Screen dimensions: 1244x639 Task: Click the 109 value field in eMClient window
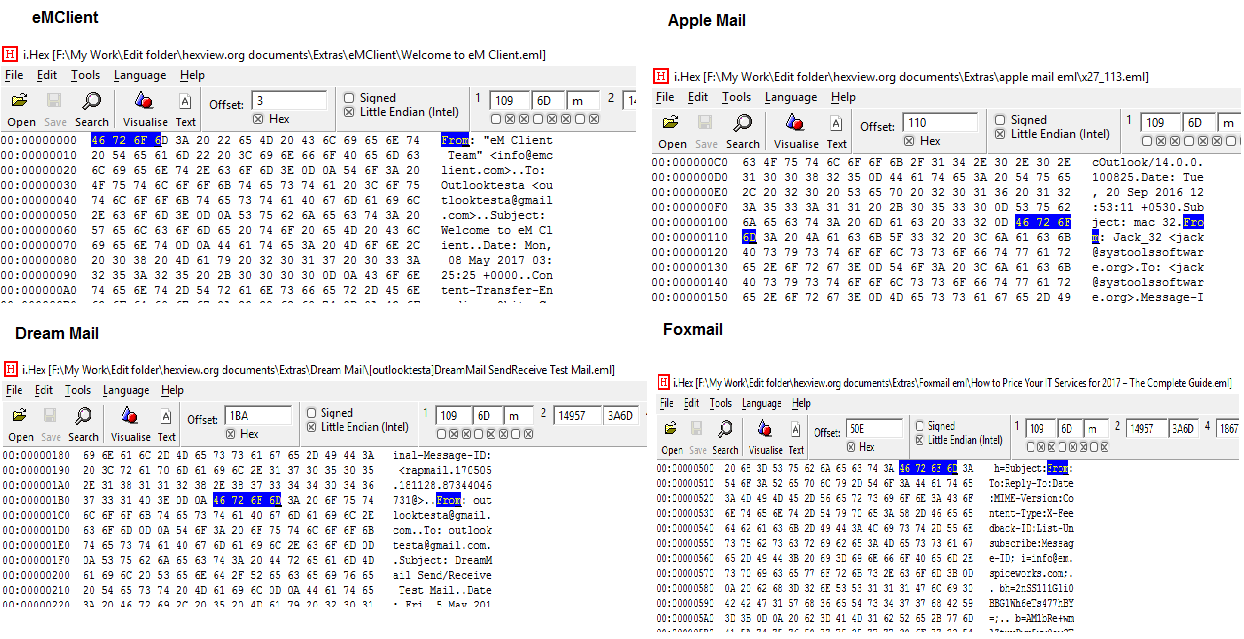click(x=510, y=101)
